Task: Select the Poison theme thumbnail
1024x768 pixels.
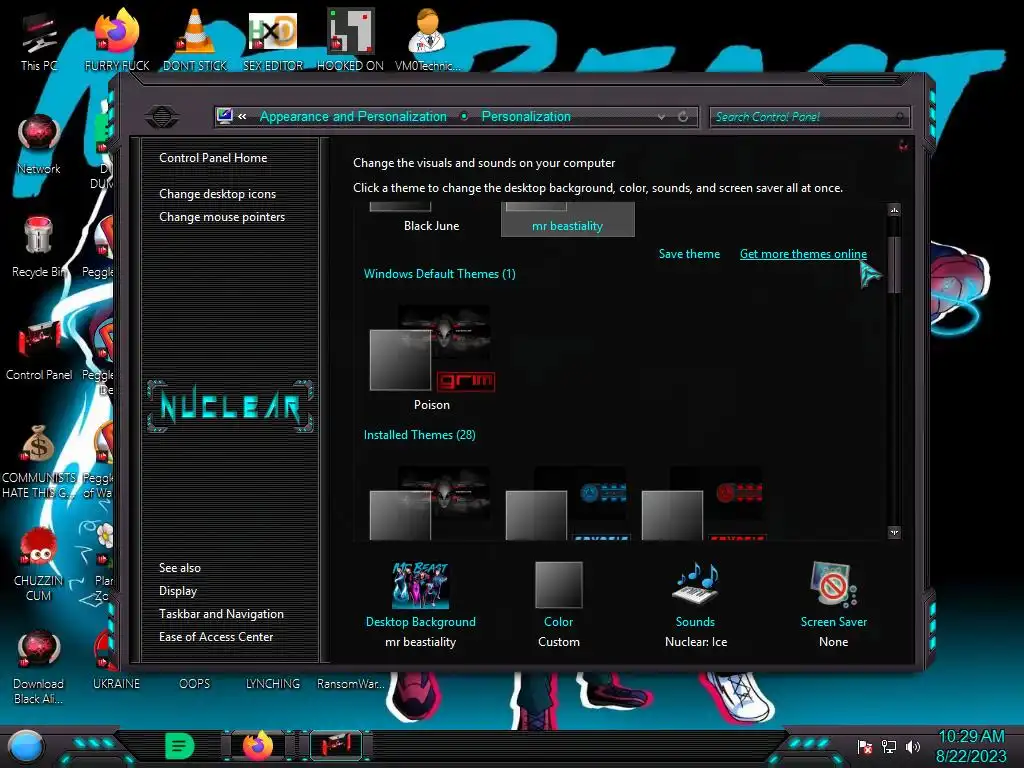Action: pos(432,358)
